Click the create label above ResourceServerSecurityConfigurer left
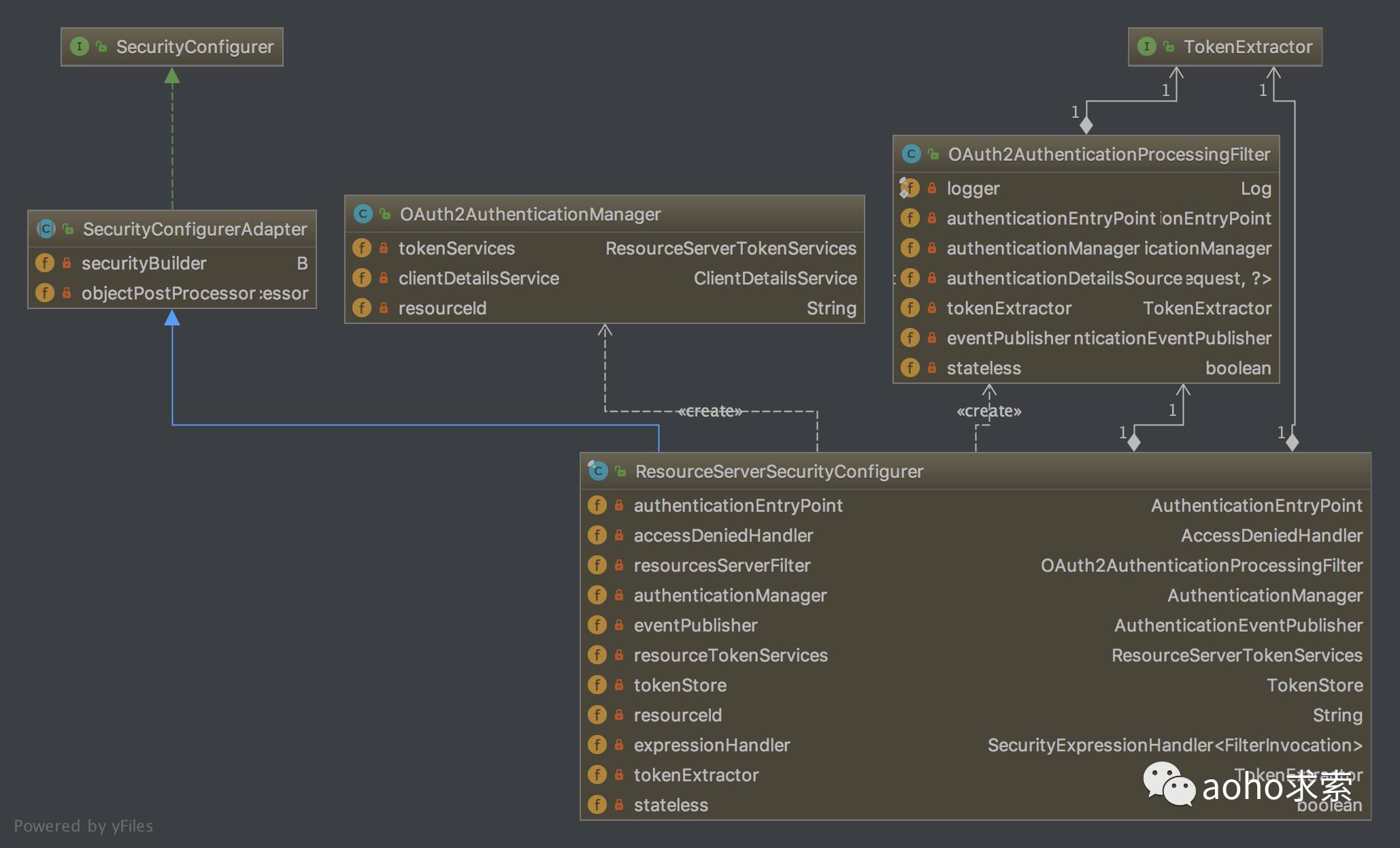This screenshot has height=848, width=1400. (x=710, y=411)
